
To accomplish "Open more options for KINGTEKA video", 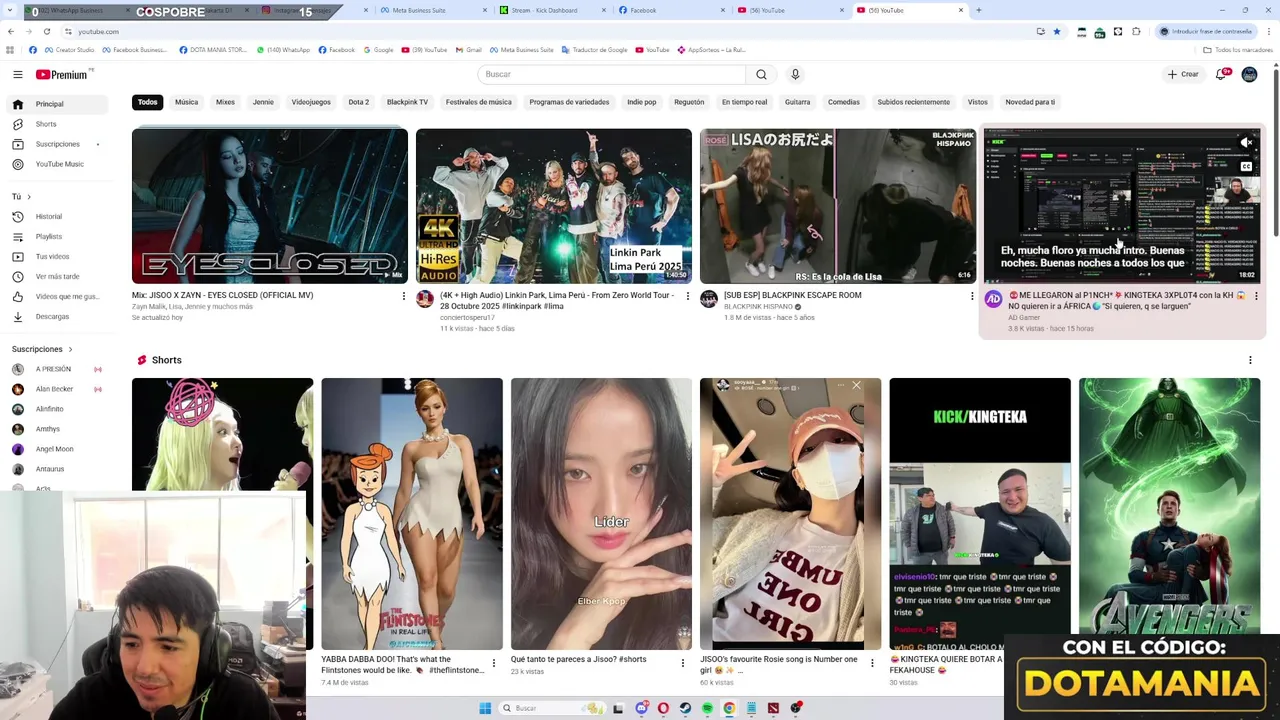I will [x=1256, y=296].
